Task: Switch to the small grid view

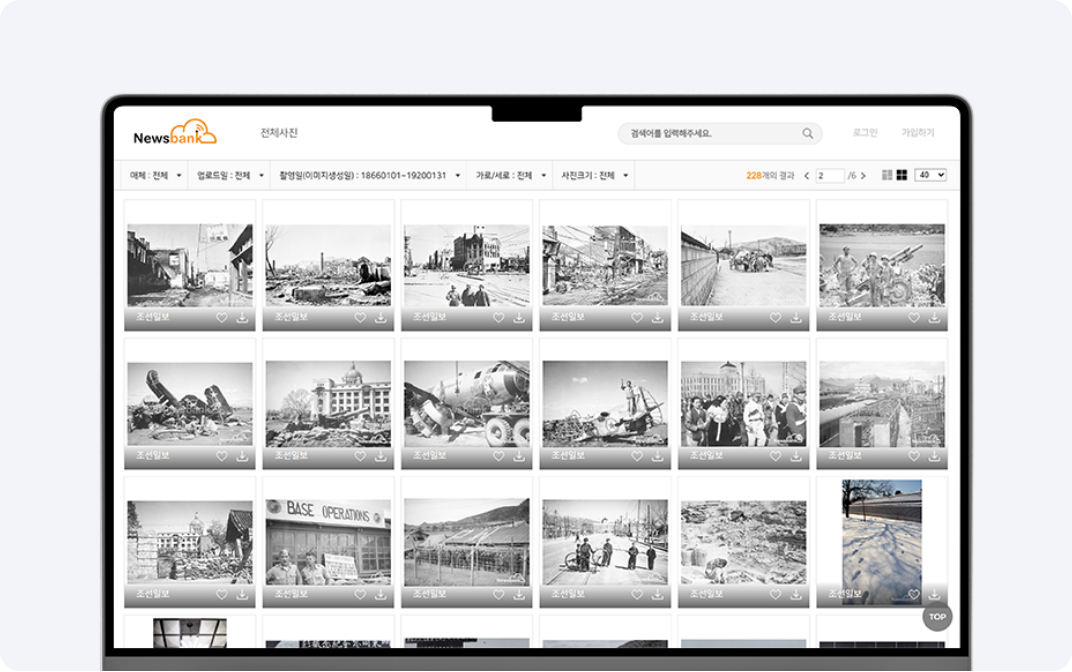Action: [887, 175]
